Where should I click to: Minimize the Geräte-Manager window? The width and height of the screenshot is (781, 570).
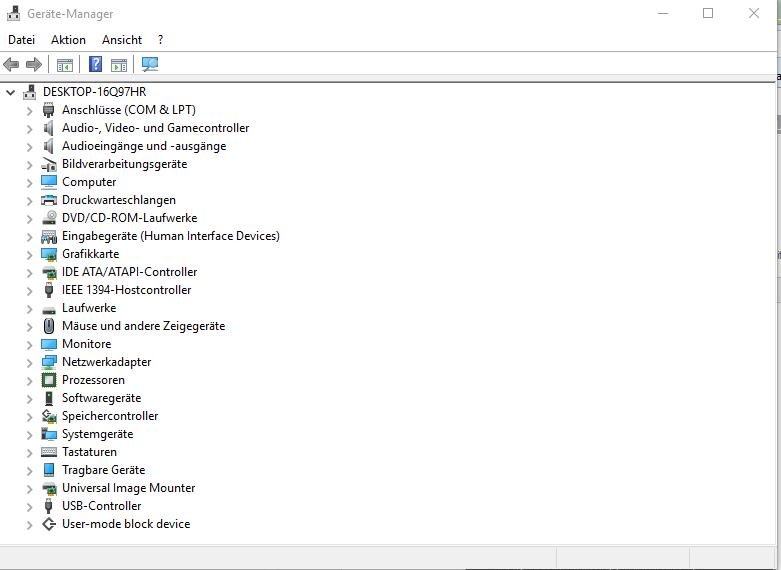pyautogui.click(x=663, y=13)
